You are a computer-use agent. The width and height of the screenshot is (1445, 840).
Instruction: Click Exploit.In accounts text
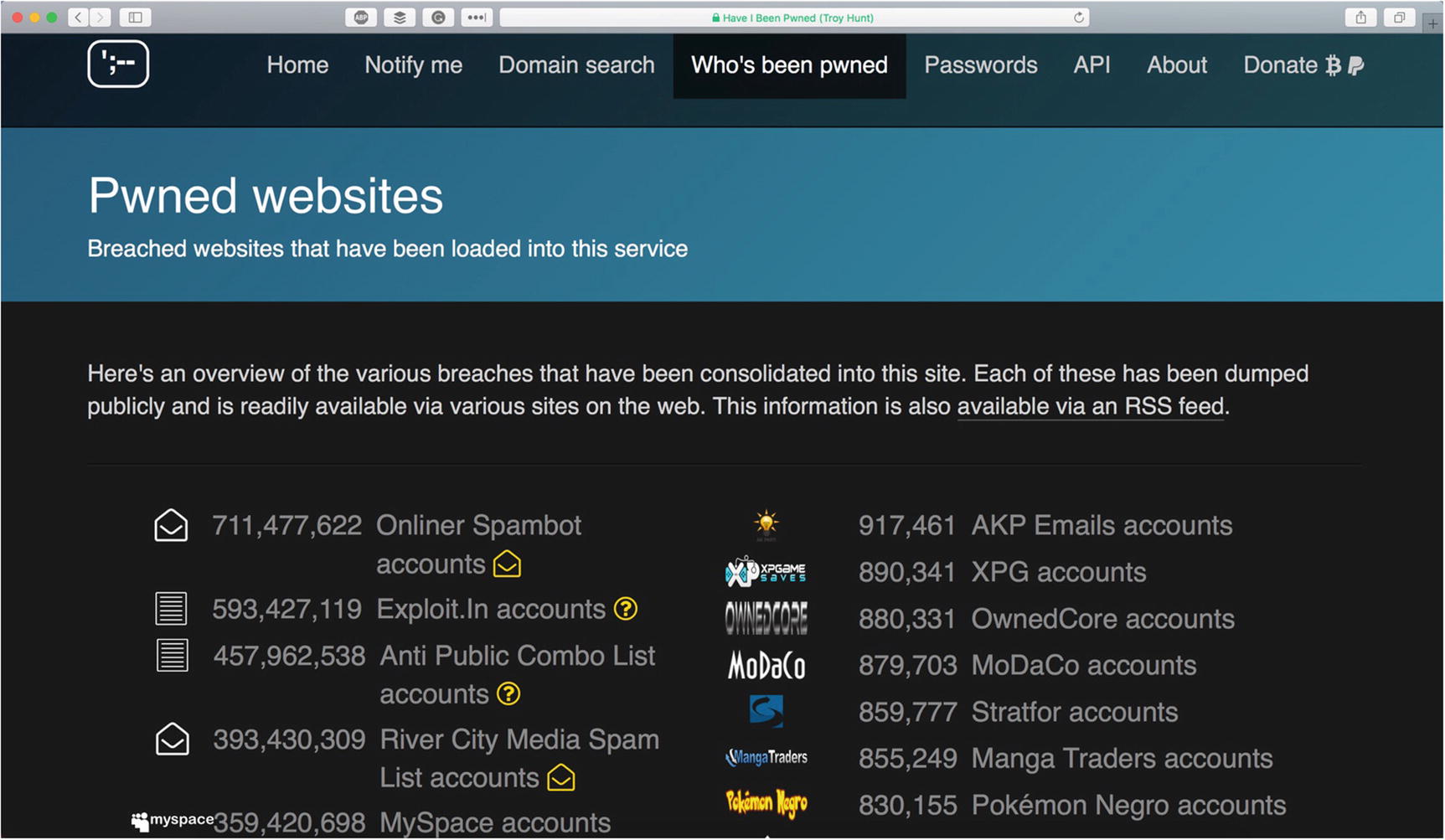click(x=491, y=609)
